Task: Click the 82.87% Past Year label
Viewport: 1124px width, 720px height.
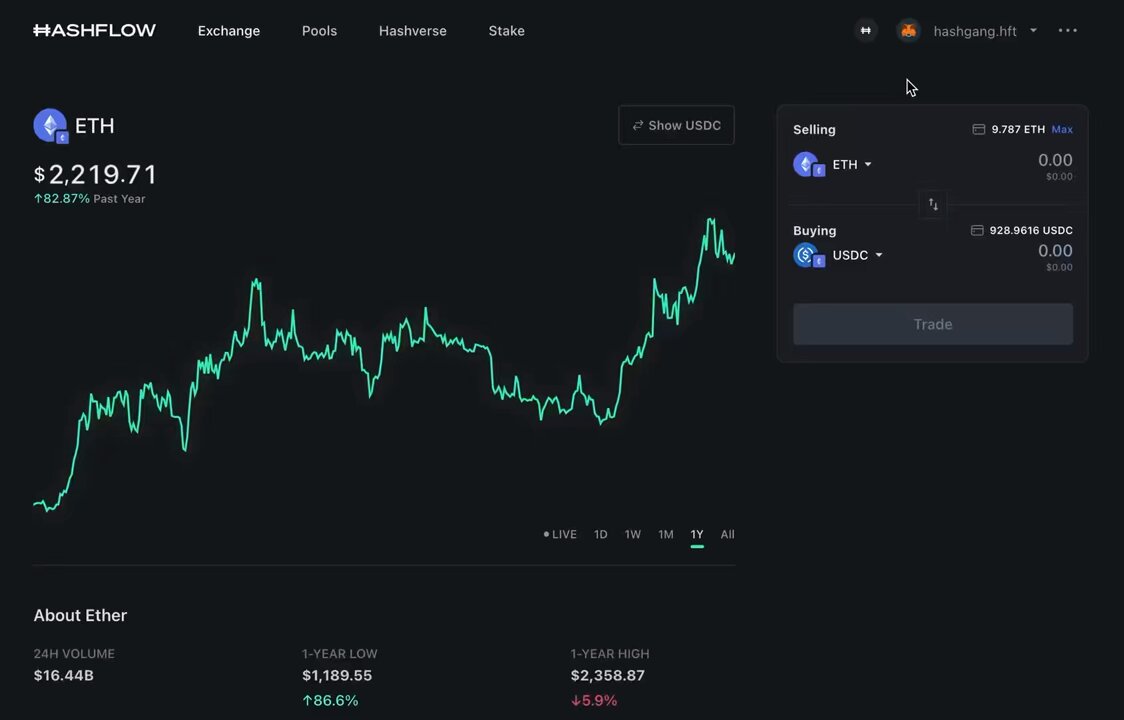Action: 90,199
